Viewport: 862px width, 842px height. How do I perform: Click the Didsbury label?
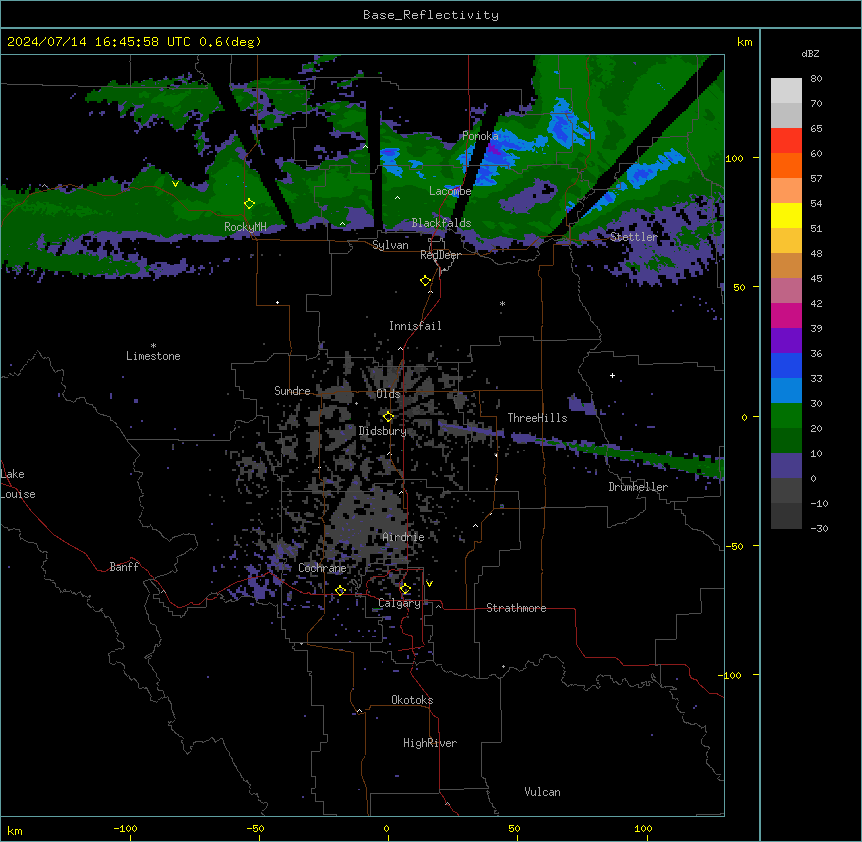click(x=382, y=431)
